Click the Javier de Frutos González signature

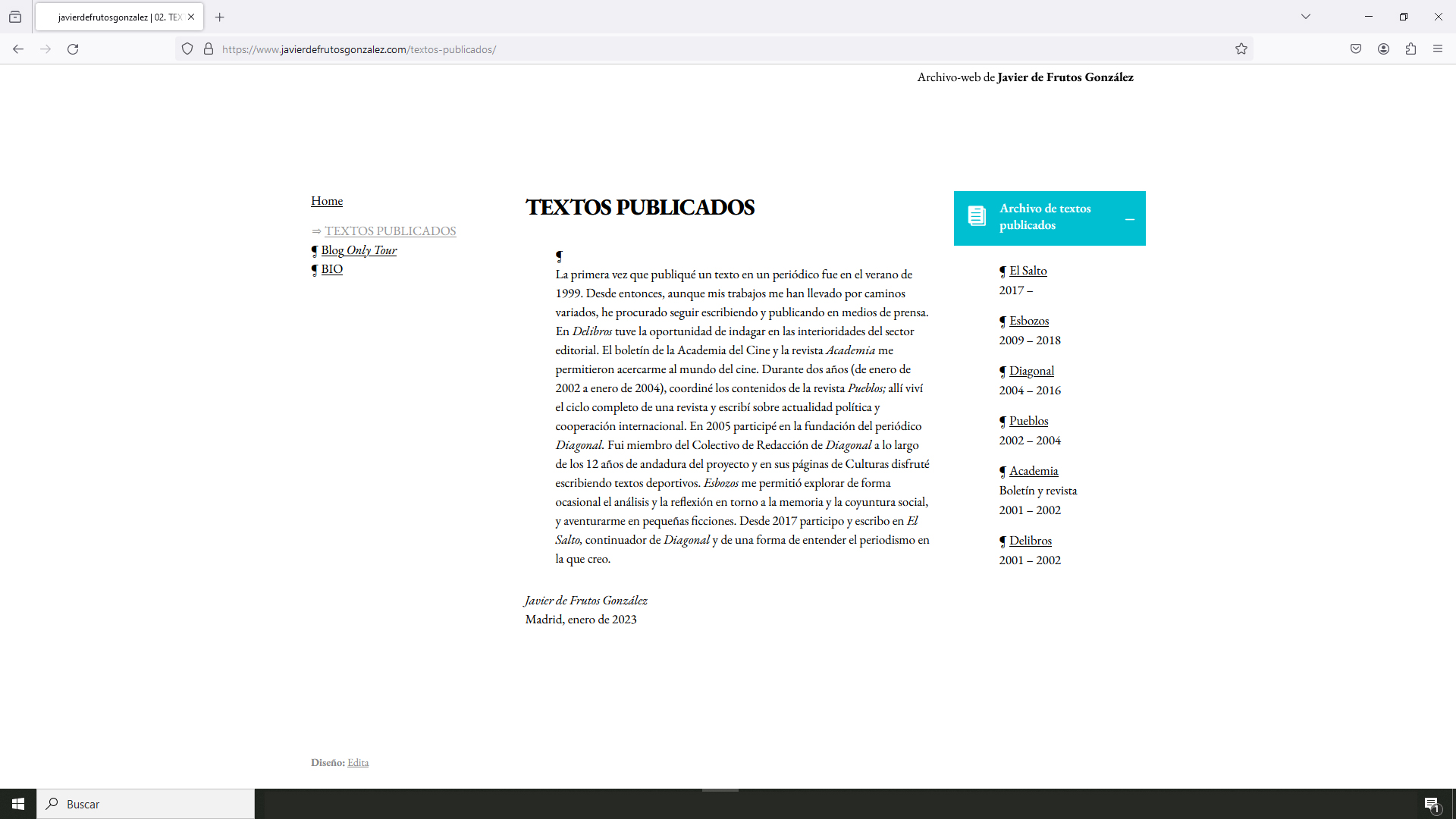586,601
